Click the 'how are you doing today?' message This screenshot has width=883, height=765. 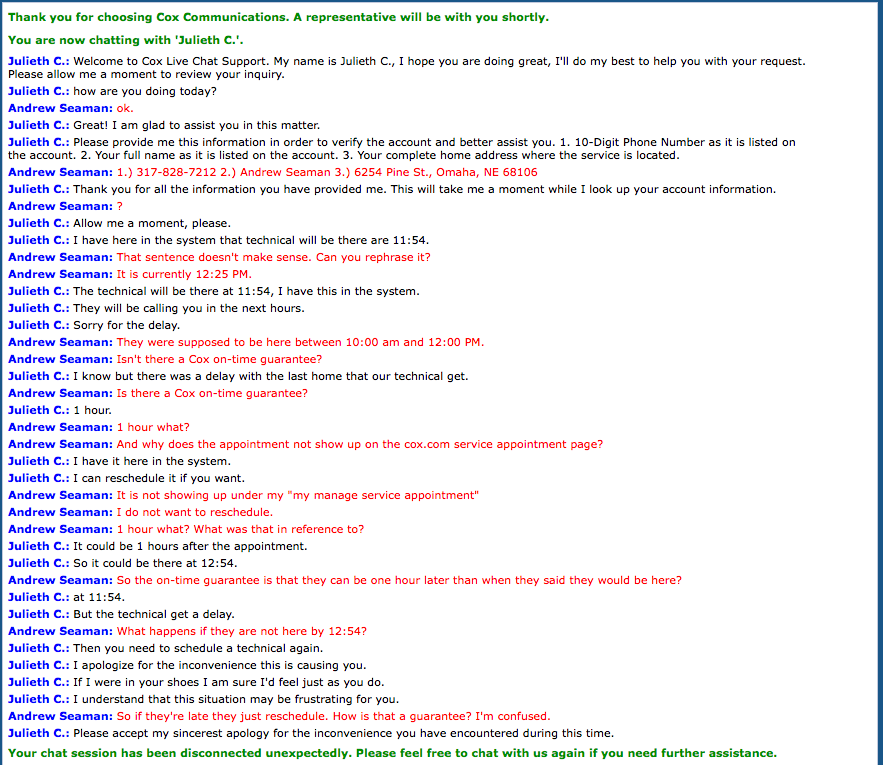coord(112,91)
